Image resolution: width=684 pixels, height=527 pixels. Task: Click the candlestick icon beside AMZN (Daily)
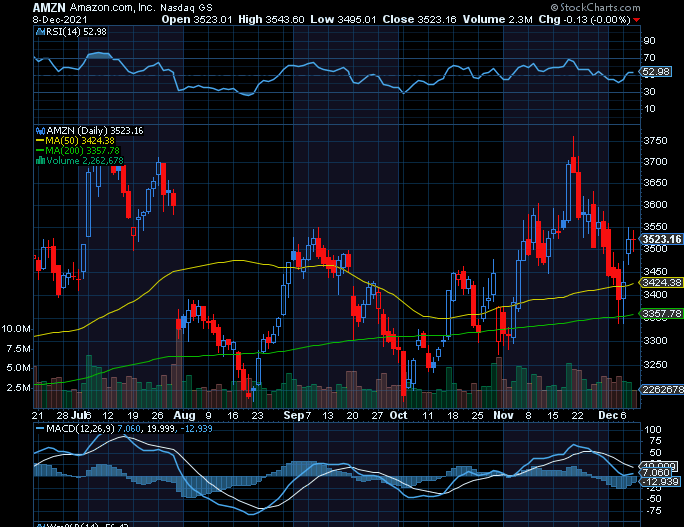pos(41,130)
